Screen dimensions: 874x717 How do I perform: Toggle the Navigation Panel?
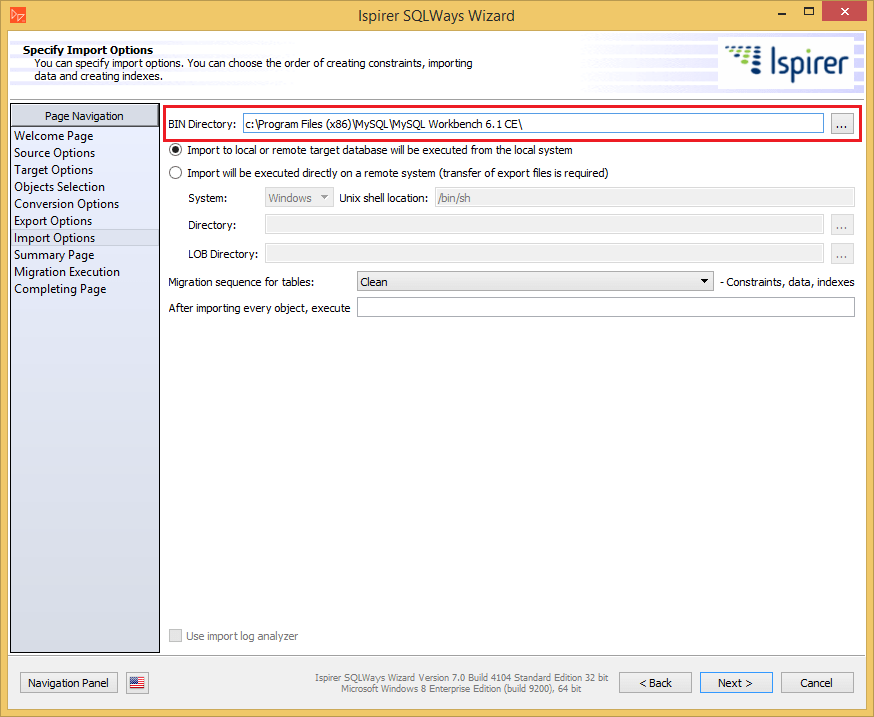click(68, 683)
